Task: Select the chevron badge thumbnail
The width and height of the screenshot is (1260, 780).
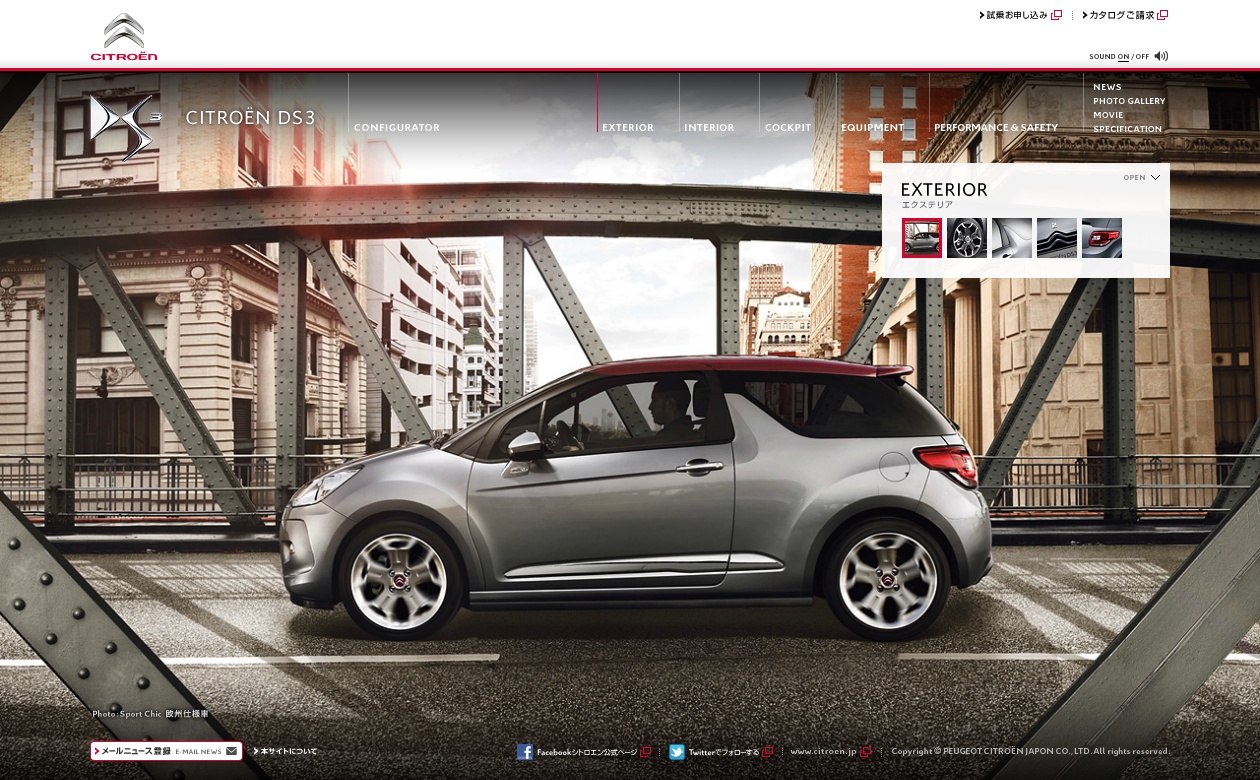Action: [1057, 238]
